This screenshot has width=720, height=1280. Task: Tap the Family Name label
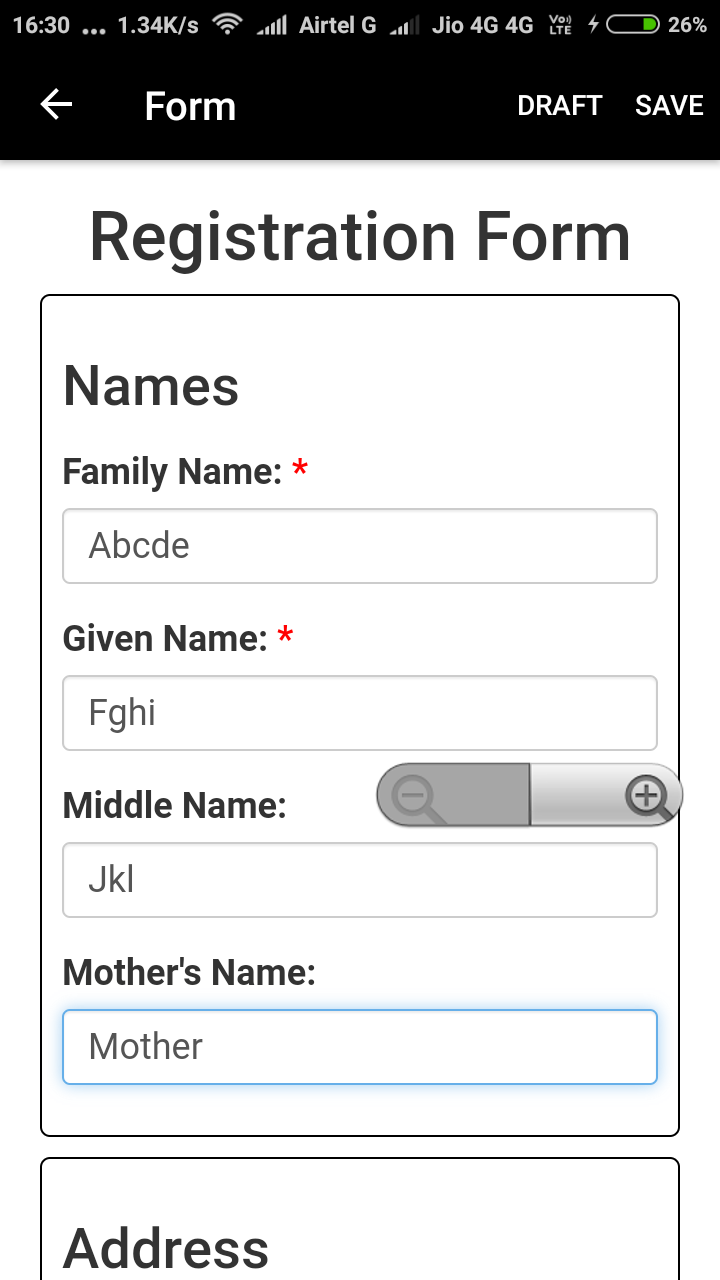click(172, 471)
